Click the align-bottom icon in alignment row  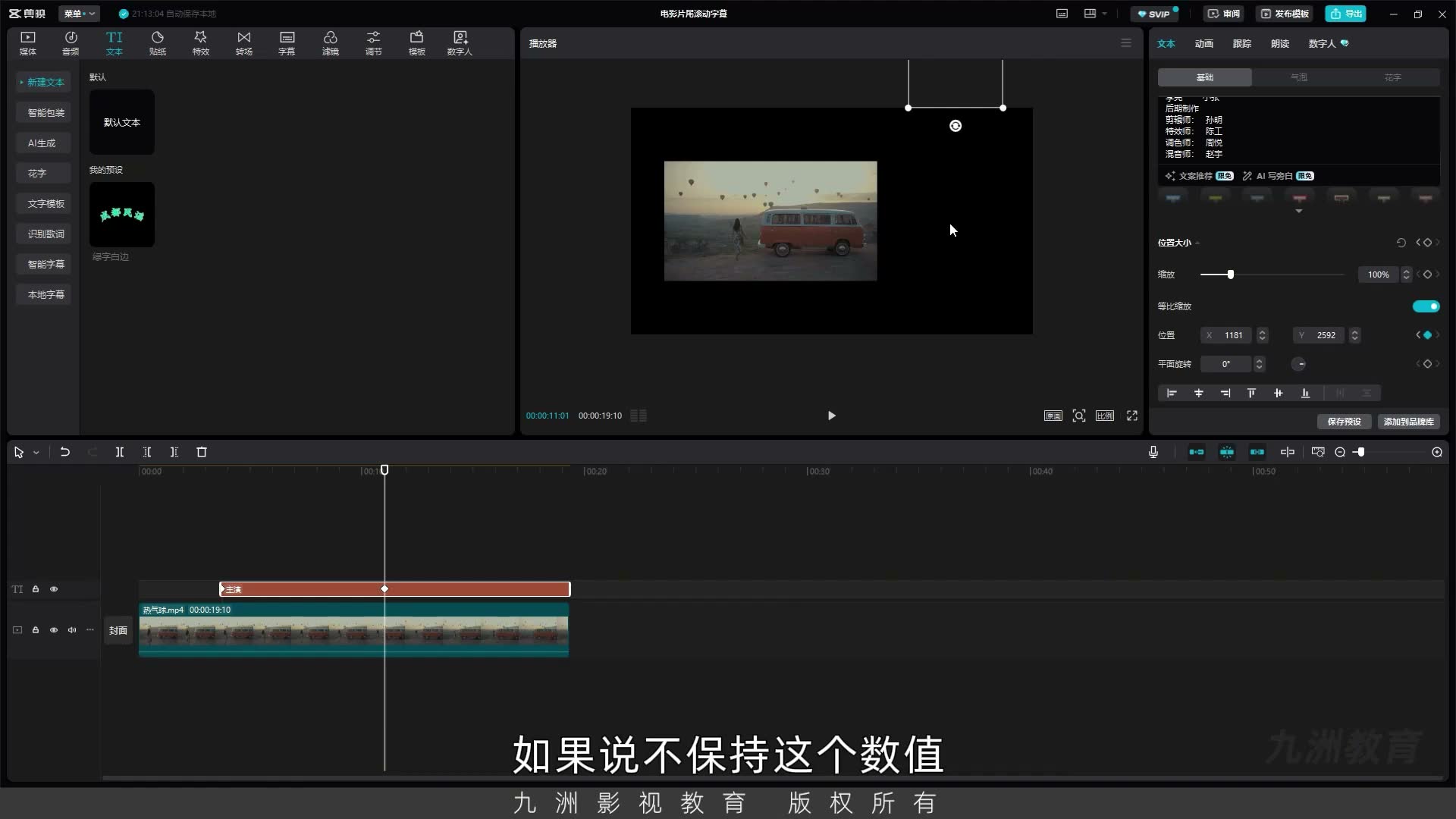click(1305, 393)
